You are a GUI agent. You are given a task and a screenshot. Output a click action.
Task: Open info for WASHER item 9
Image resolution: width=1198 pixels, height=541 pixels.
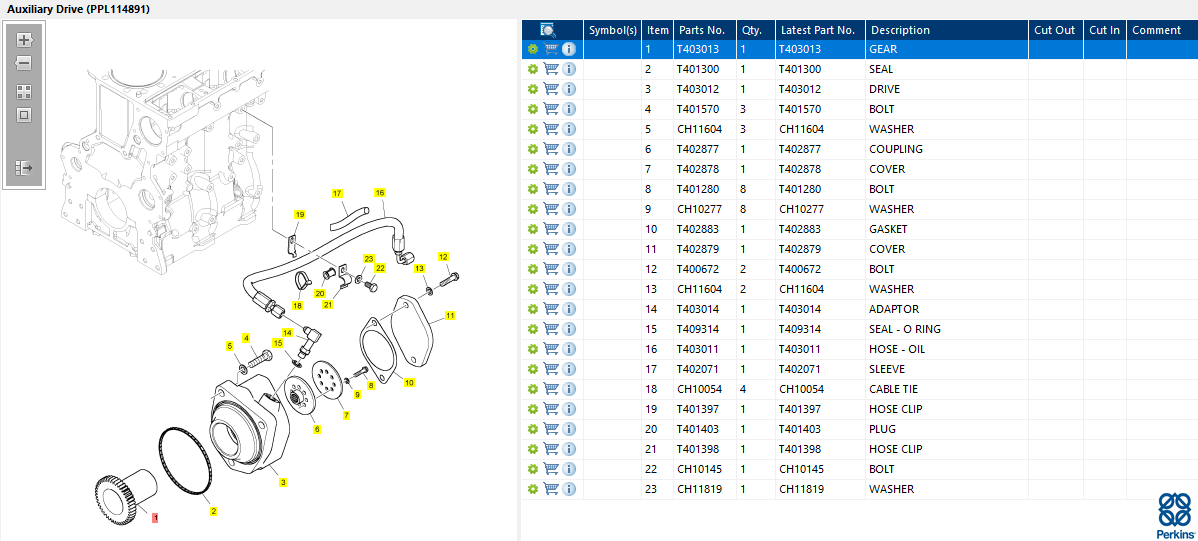pyautogui.click(x=569, y=209)
